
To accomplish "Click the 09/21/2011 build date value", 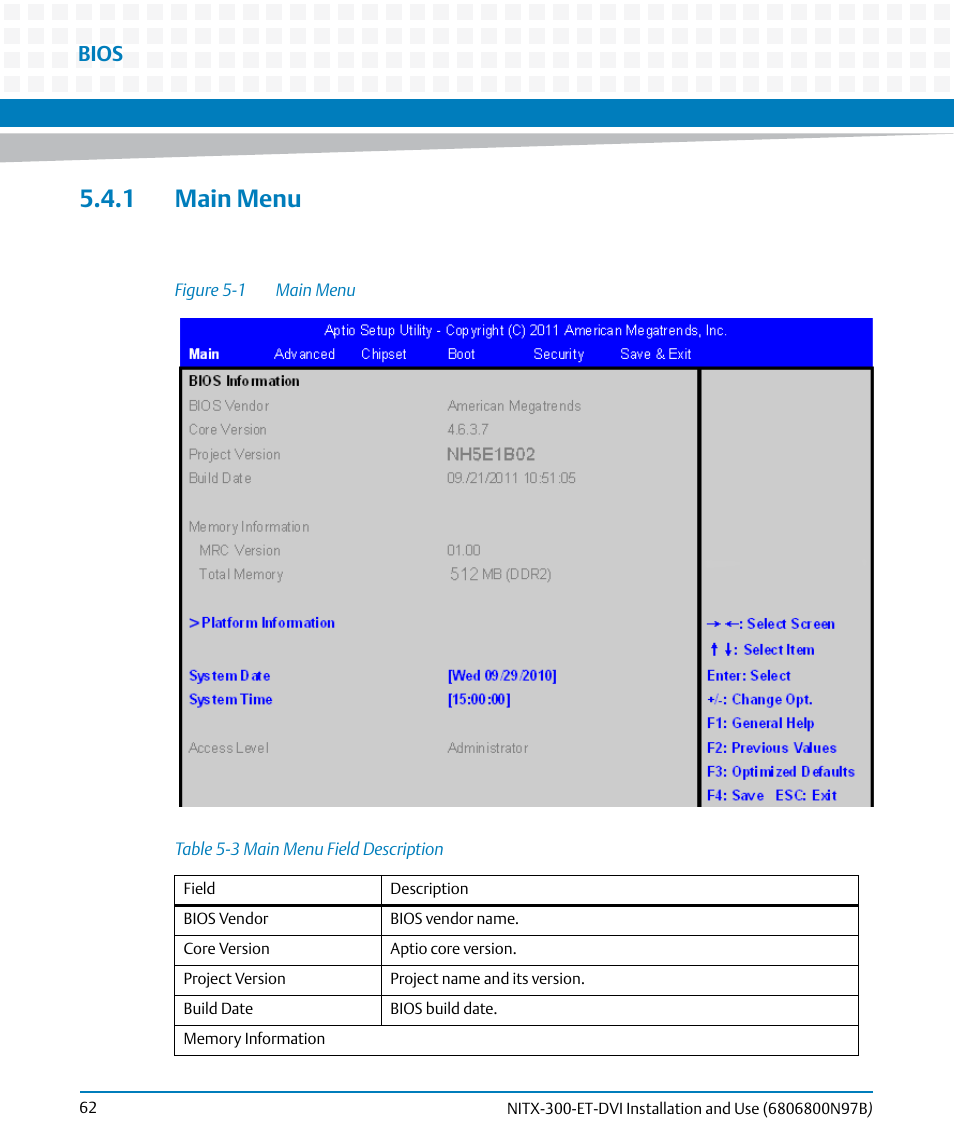I will coord(511,478).
